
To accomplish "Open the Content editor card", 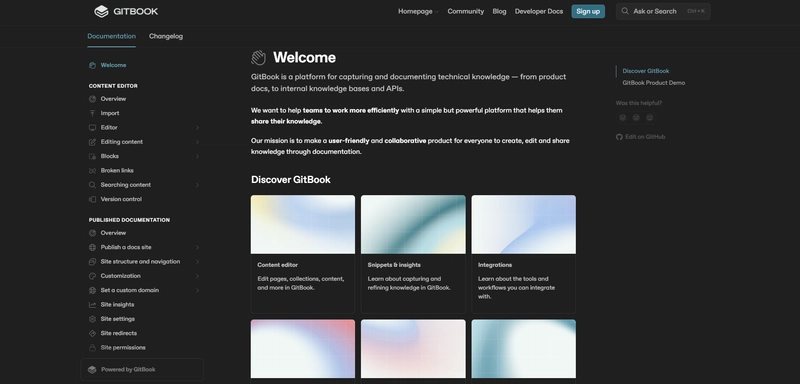I will 303,254.
